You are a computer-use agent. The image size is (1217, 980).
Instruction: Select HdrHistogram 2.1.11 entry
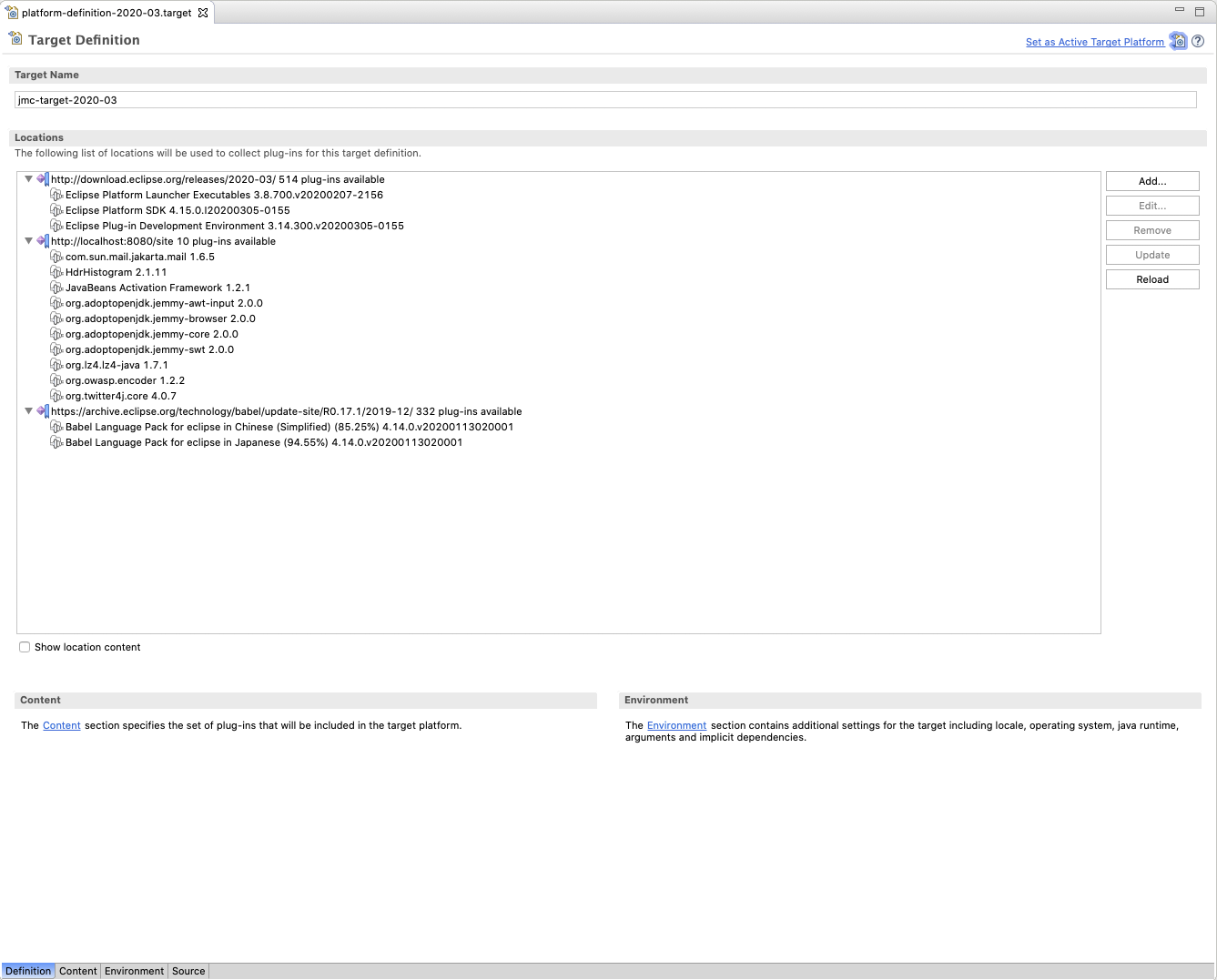coord(116,272)
